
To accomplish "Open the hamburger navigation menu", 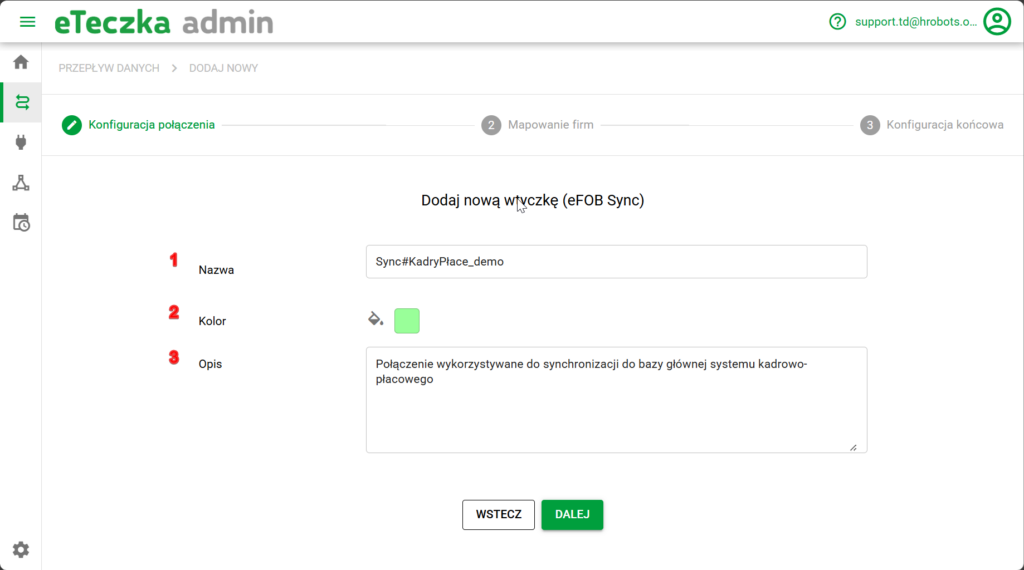I will (x=27, y=22).
